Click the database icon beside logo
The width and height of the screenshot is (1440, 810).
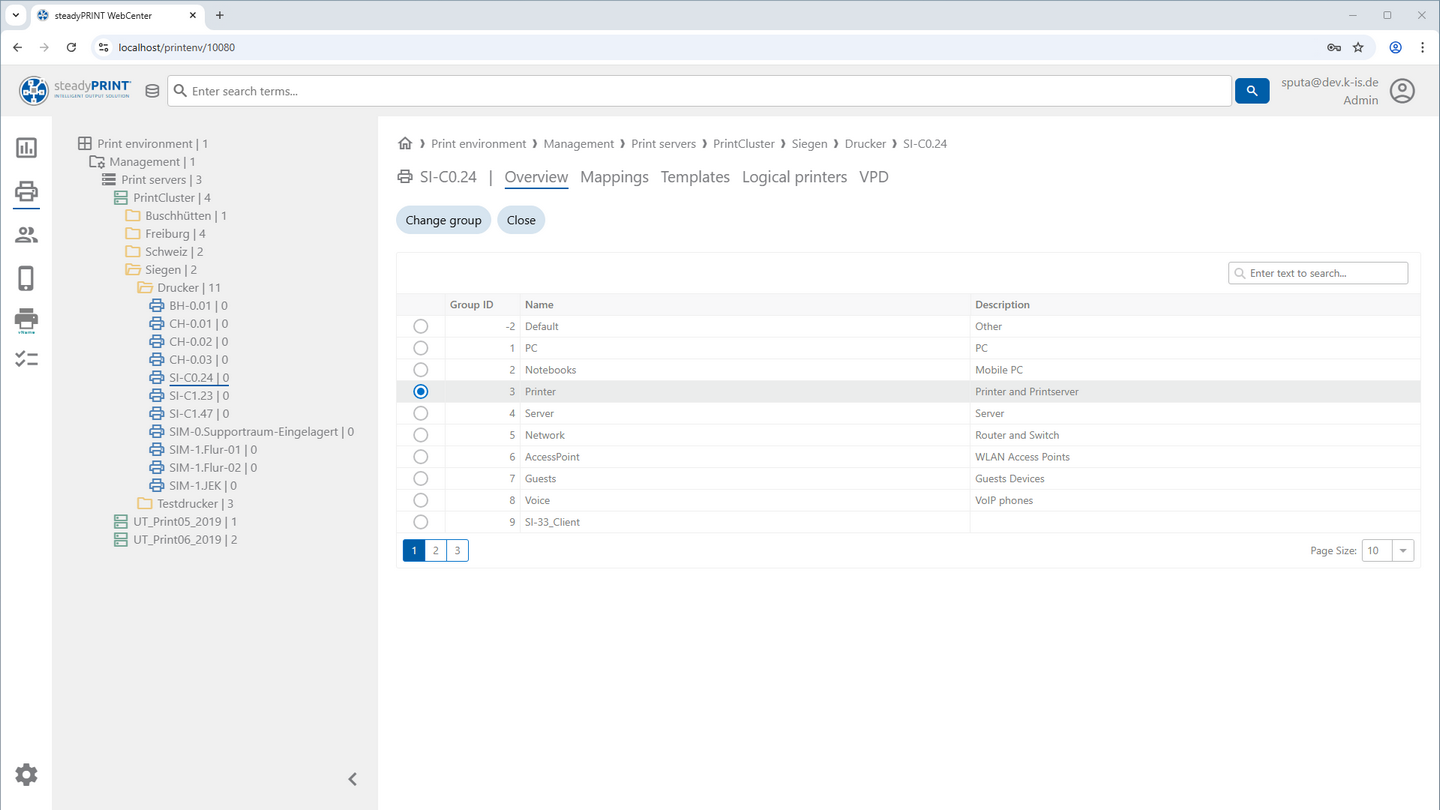point(152,91)
